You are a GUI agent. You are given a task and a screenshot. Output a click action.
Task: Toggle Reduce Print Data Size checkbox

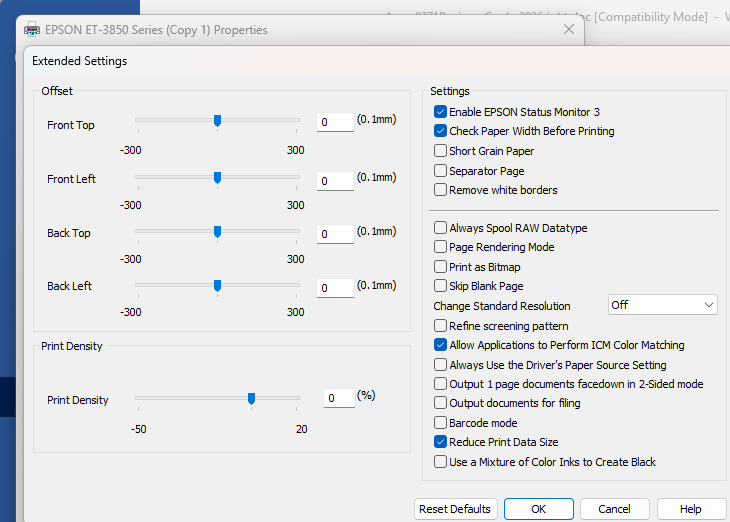[441, 442]
